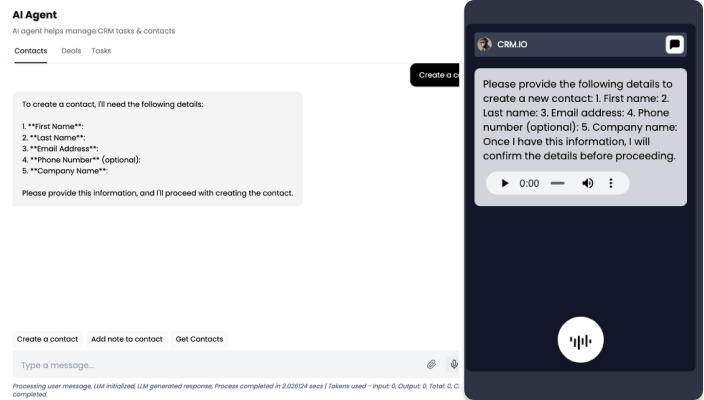Click the "Add note to contact" button
704x400 pixels.
tap(126, 339)
